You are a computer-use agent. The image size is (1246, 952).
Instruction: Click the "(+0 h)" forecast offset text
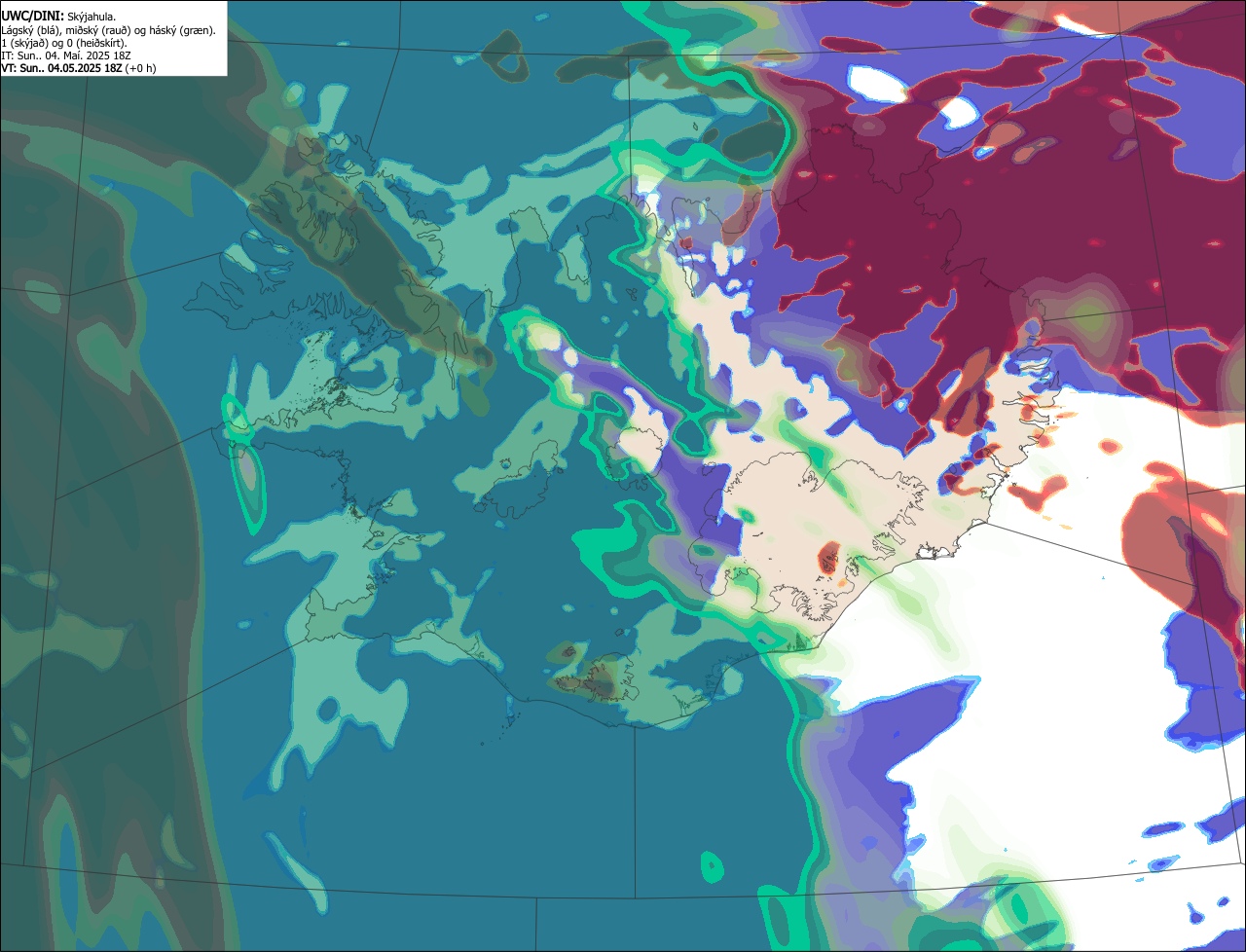click(x=140, y=68)
